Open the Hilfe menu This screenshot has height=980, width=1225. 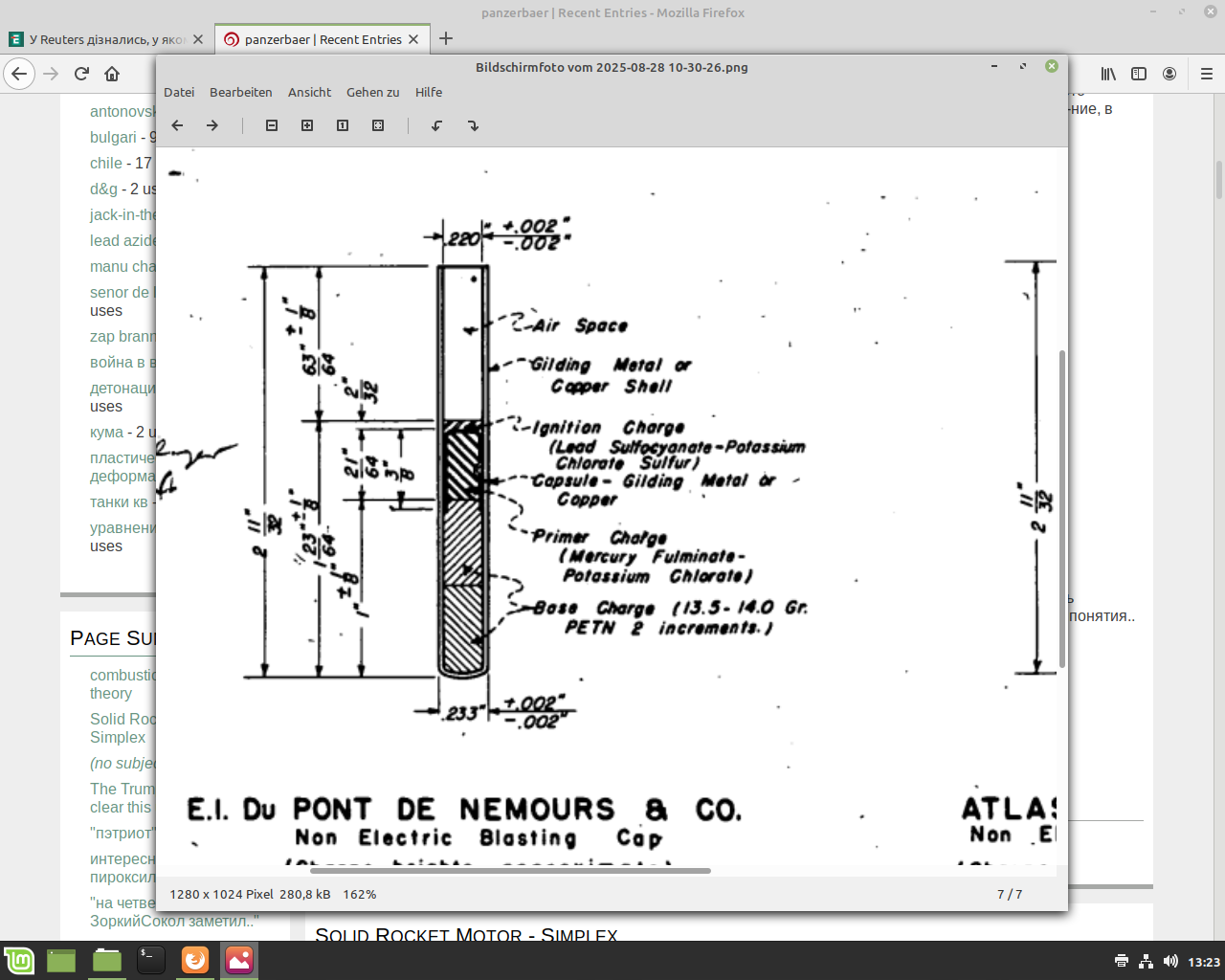click(x=429, y=92)
